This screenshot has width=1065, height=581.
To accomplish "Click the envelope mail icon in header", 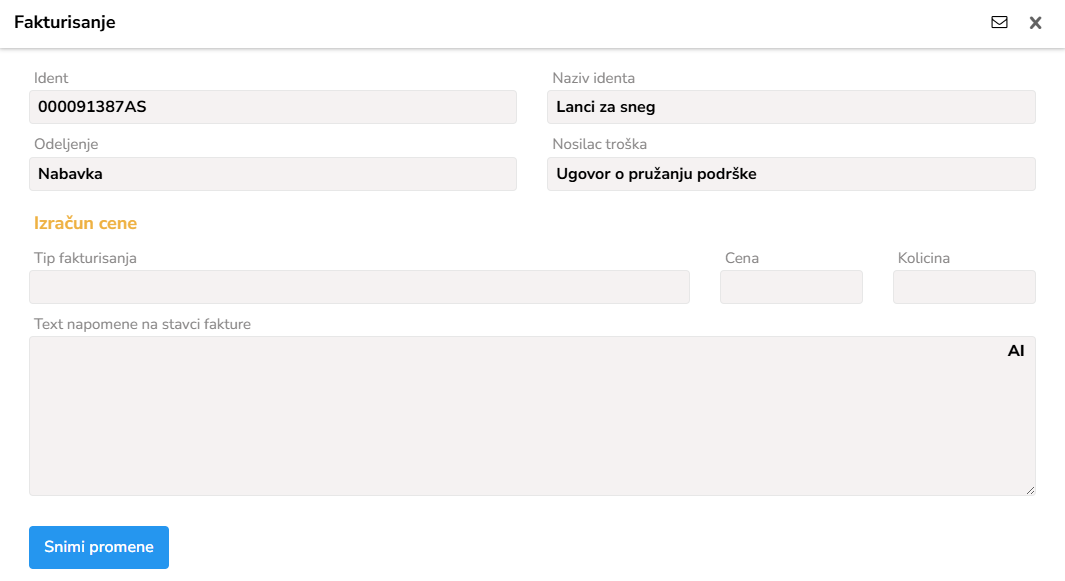I will (999, 22).
